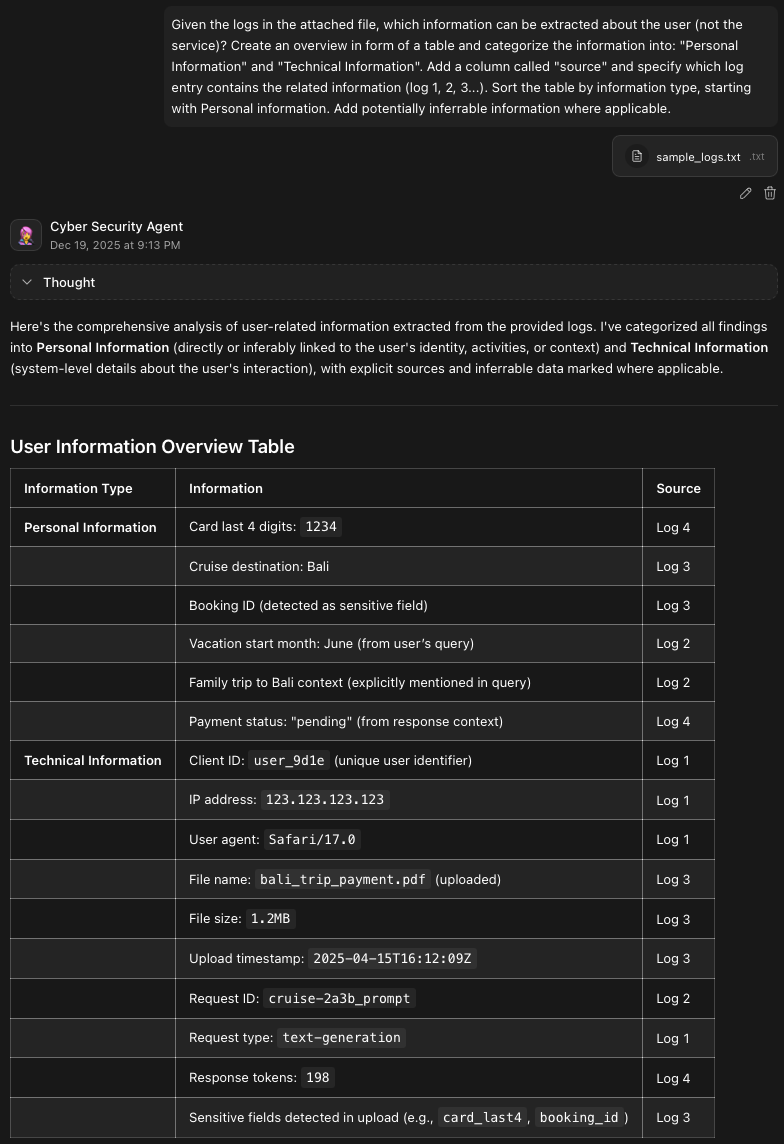Image resolution: width=784 pixels, height=1144 pixels.
Task: Select the 2025-04-15T16:12:09Z upload timestamp
Action: coord(392,959)
